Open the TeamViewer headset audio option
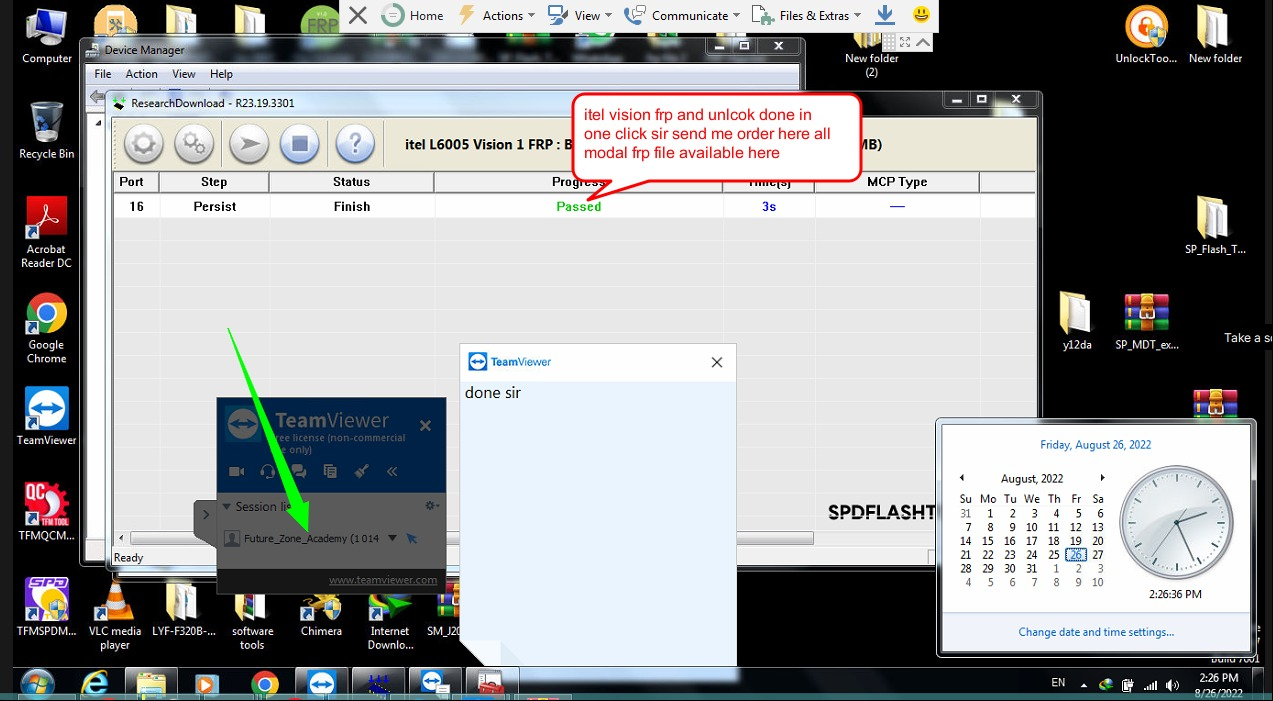 pyautogui.click(x=267, y=471)
